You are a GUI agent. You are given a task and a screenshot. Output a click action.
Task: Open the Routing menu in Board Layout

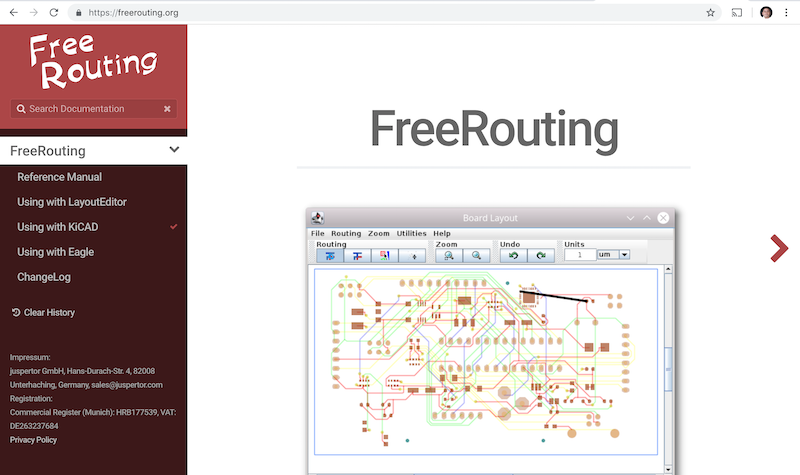tap(346, 233)
